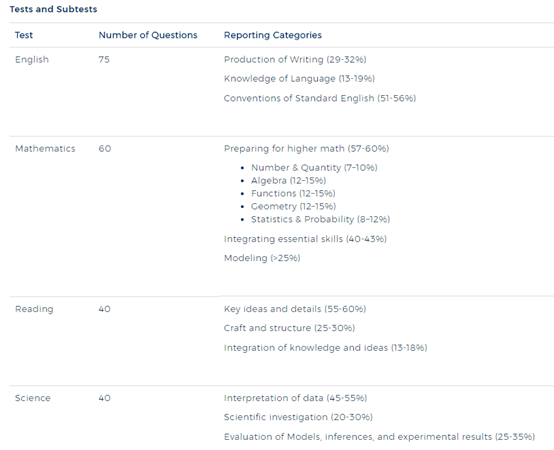Click the 'Number of Questions' column header
554x450 pixels.
148,35
